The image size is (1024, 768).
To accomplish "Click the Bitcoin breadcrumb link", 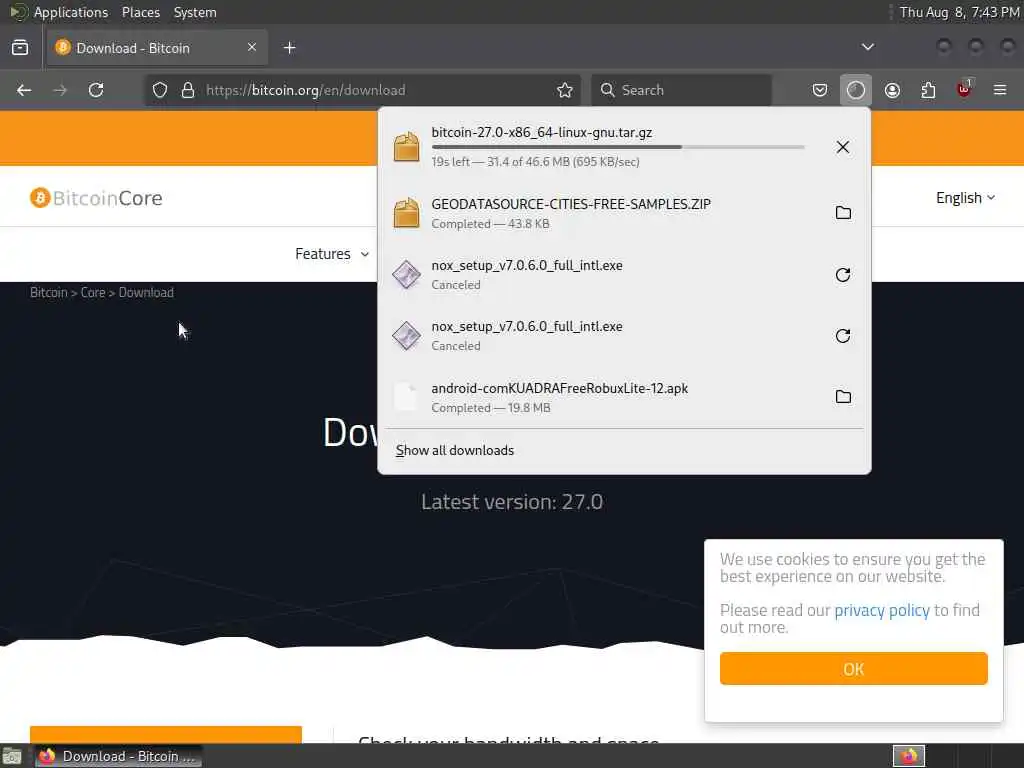I will [x=48, y=293].
